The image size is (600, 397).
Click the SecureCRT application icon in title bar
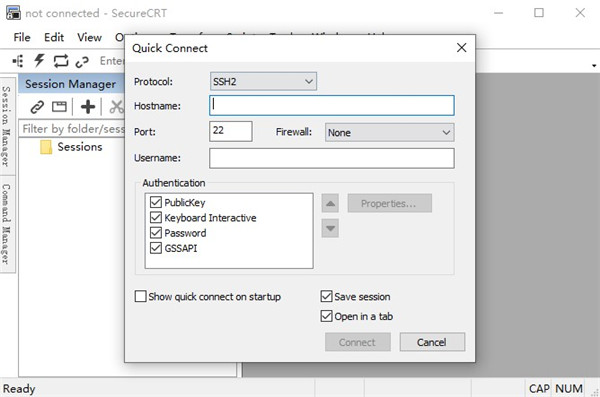pos(13,13)
